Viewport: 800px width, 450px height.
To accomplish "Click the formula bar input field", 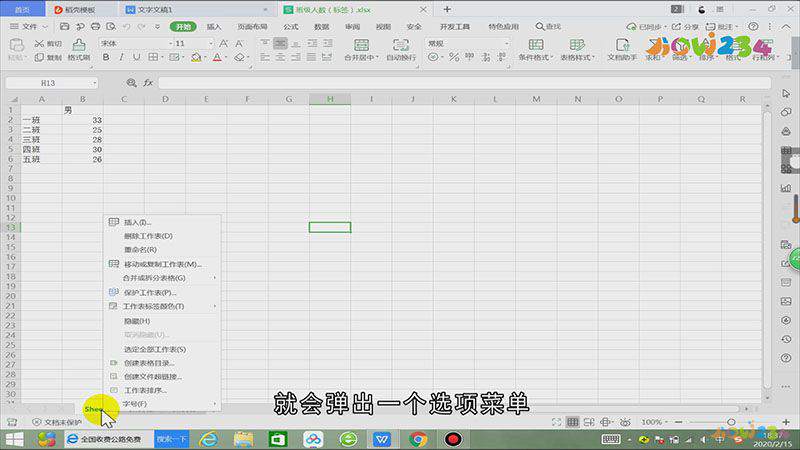I will 464,83.
